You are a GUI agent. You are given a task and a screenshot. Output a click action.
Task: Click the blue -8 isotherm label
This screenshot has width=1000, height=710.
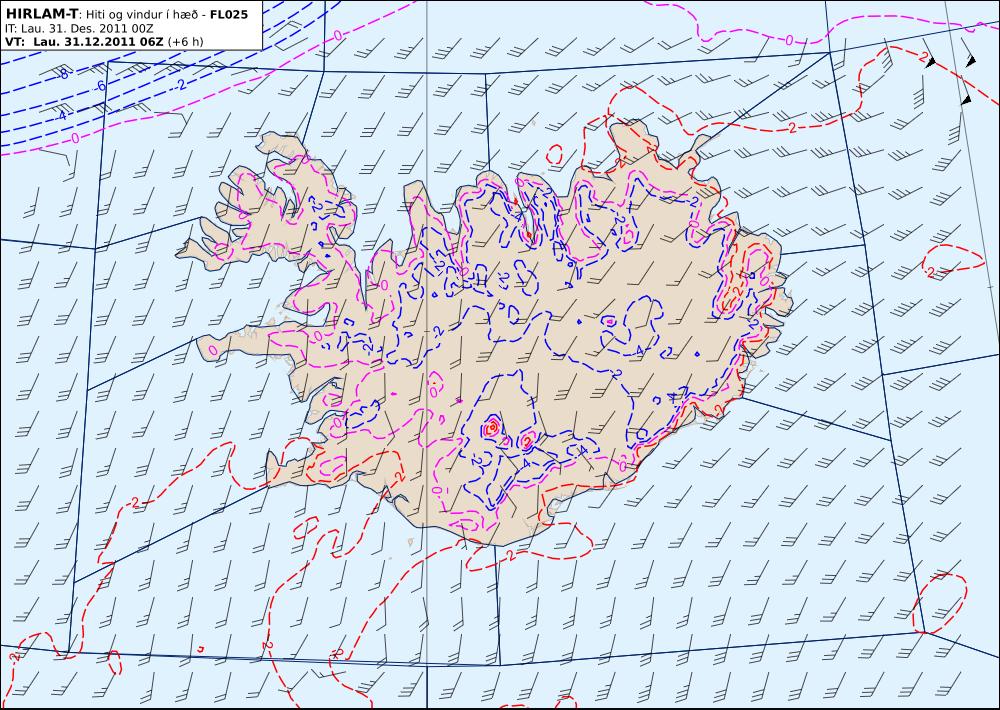point(62,74)
